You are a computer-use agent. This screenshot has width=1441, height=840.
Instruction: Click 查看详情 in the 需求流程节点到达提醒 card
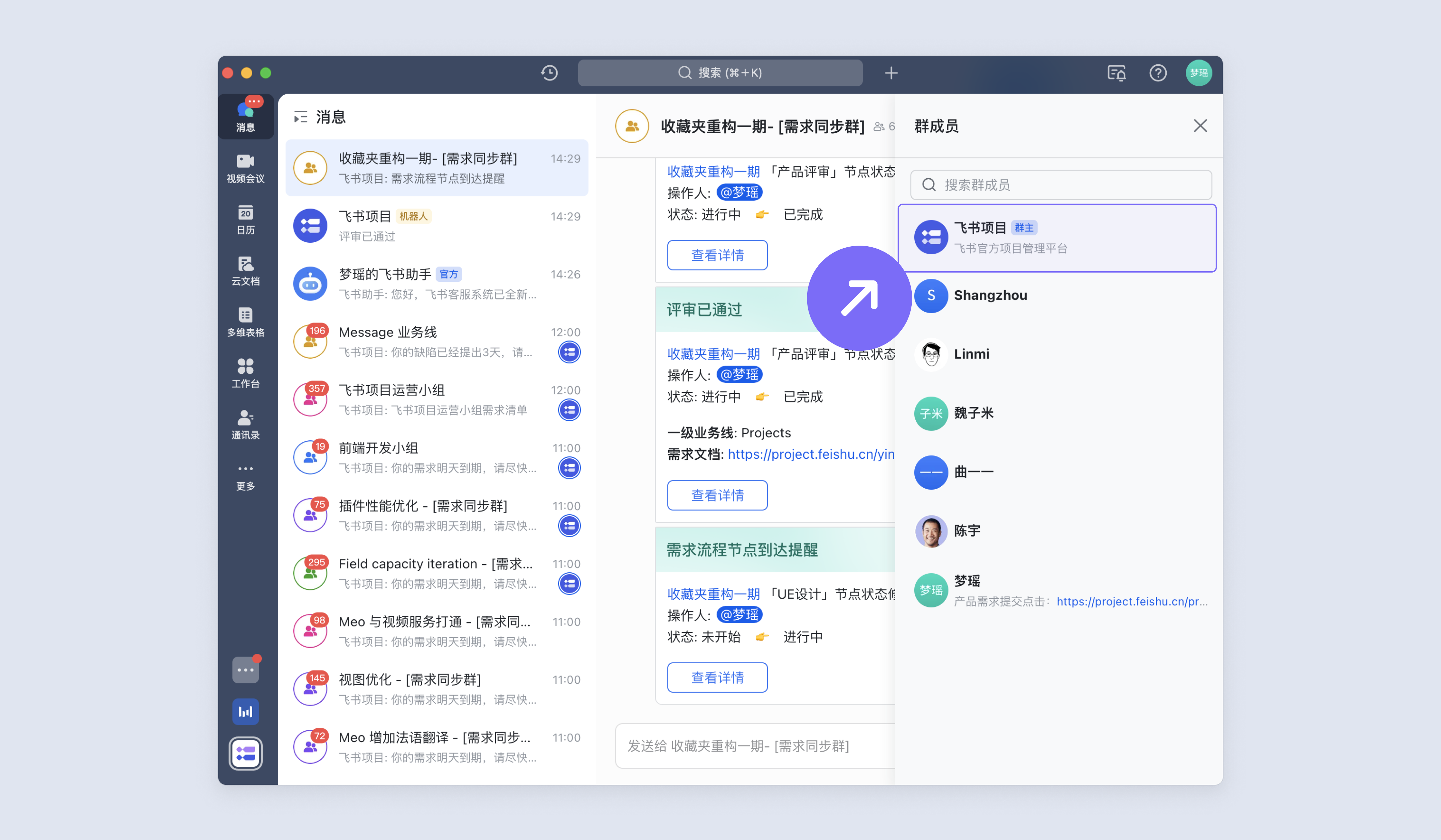717,677
